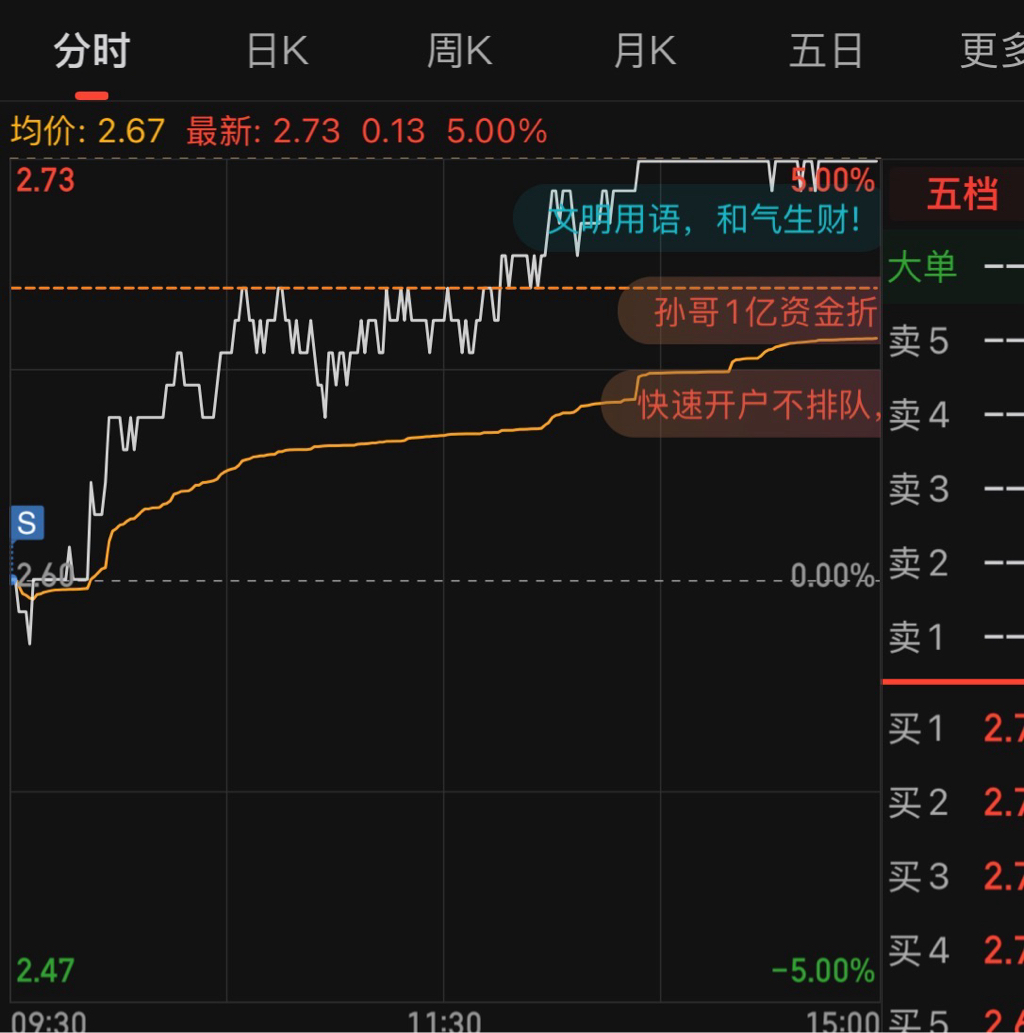Viewport: 1024px width, 1033px height.
Task: Select the 买1 bid price row
Action: (954, 729)
